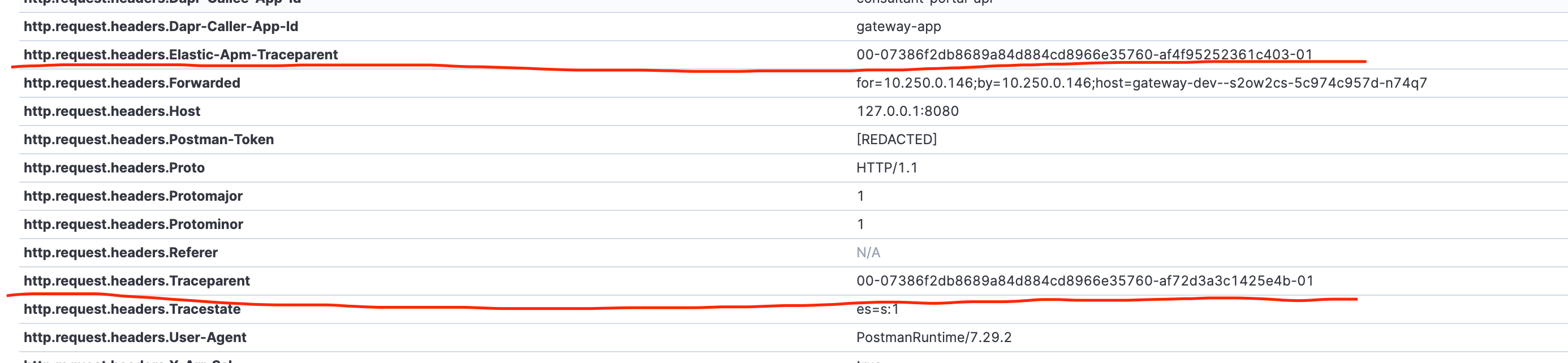Select the http.request.headers.Traceparent field name

tap(136, 281)
